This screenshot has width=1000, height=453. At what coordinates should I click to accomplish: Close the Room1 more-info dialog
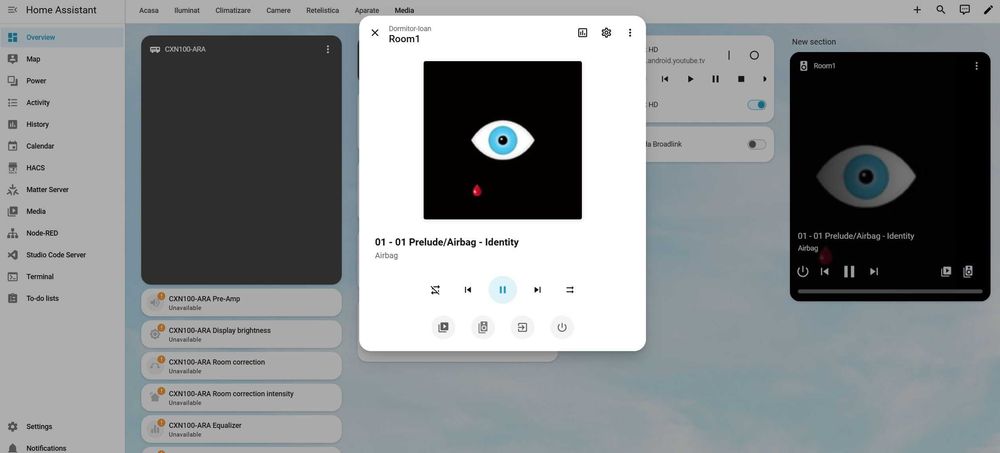pyautogui.click(x=375, y=33)
